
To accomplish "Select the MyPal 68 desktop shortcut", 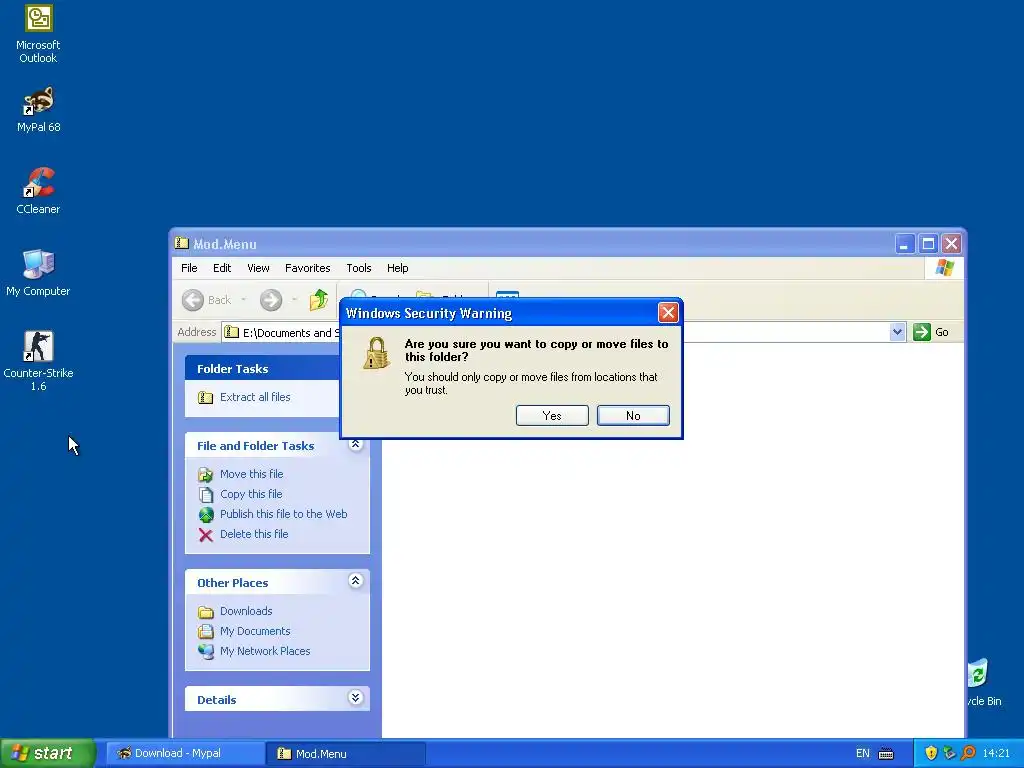I will click(38, 109).
